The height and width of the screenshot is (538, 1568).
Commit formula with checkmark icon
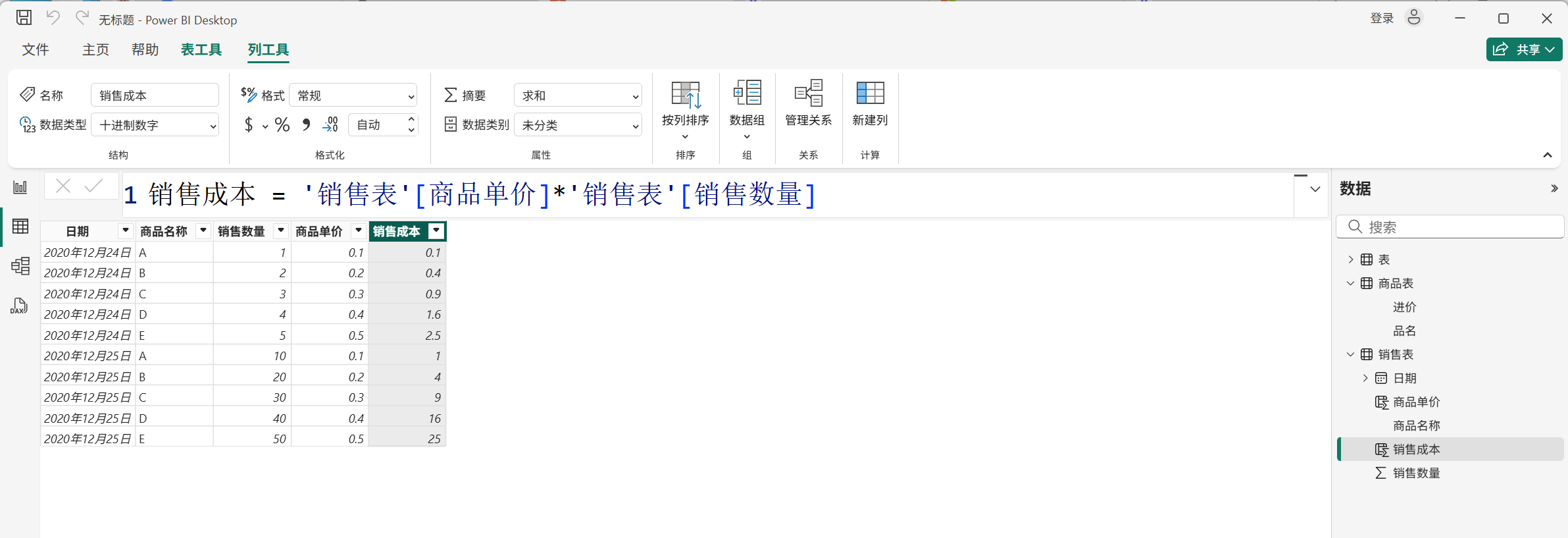(x=94, y=186)
